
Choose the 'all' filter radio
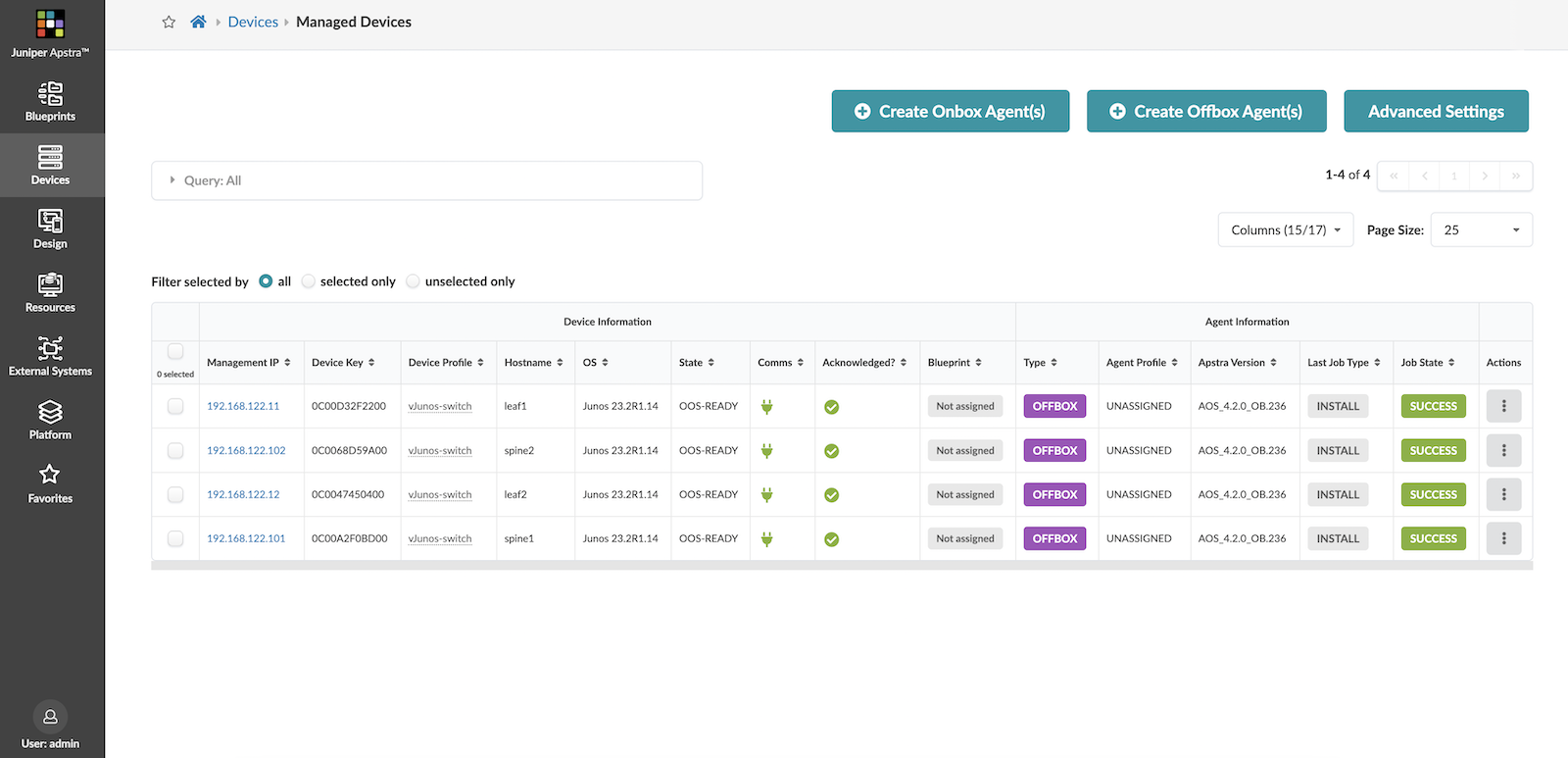click(x=266, y=281)
